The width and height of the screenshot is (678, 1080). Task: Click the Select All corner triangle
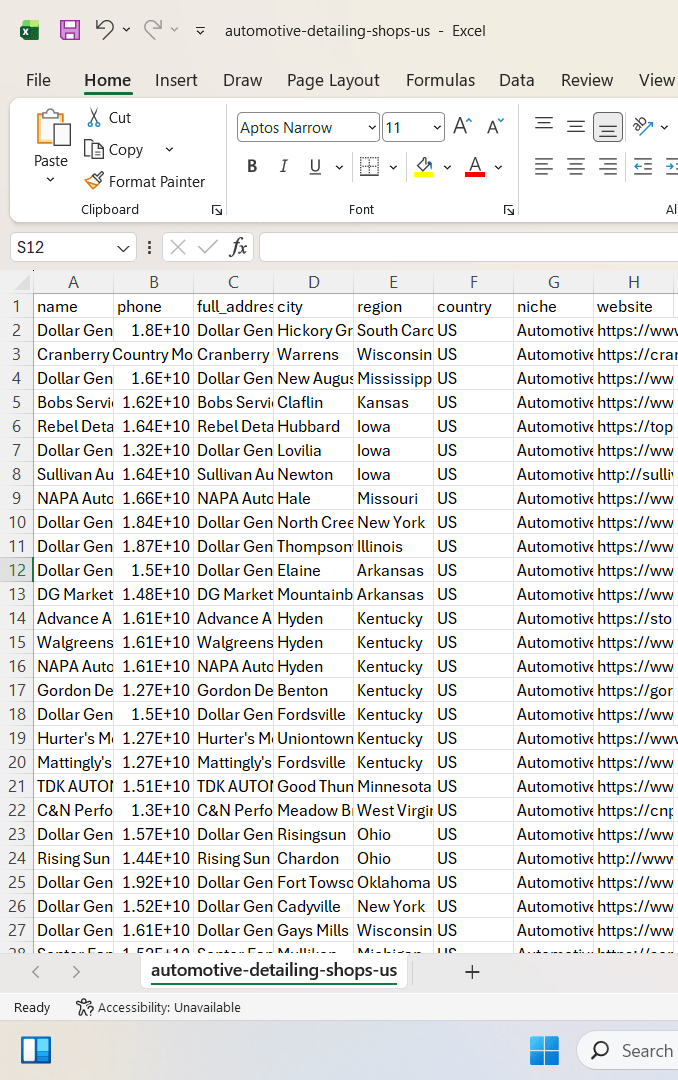tap(23, 282)
